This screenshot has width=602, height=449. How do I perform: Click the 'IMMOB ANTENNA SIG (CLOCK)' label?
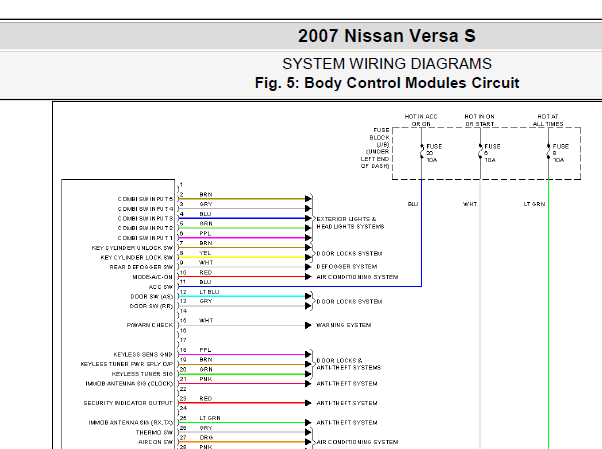pyautogui.click(x=129, y=384)
